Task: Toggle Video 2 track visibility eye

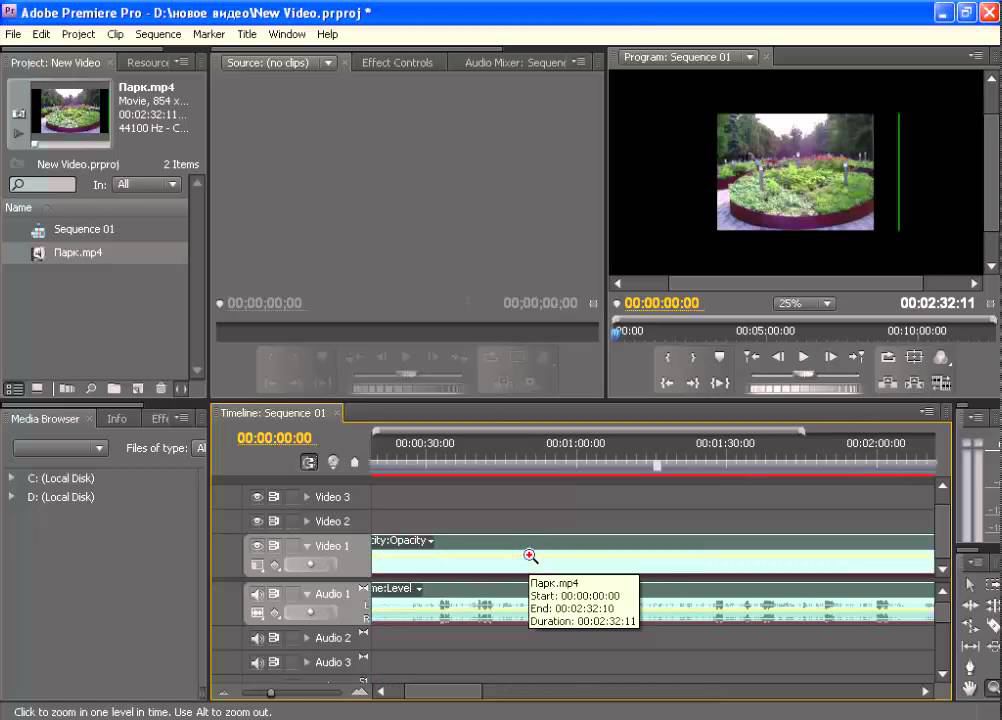Action: [257, 521]
